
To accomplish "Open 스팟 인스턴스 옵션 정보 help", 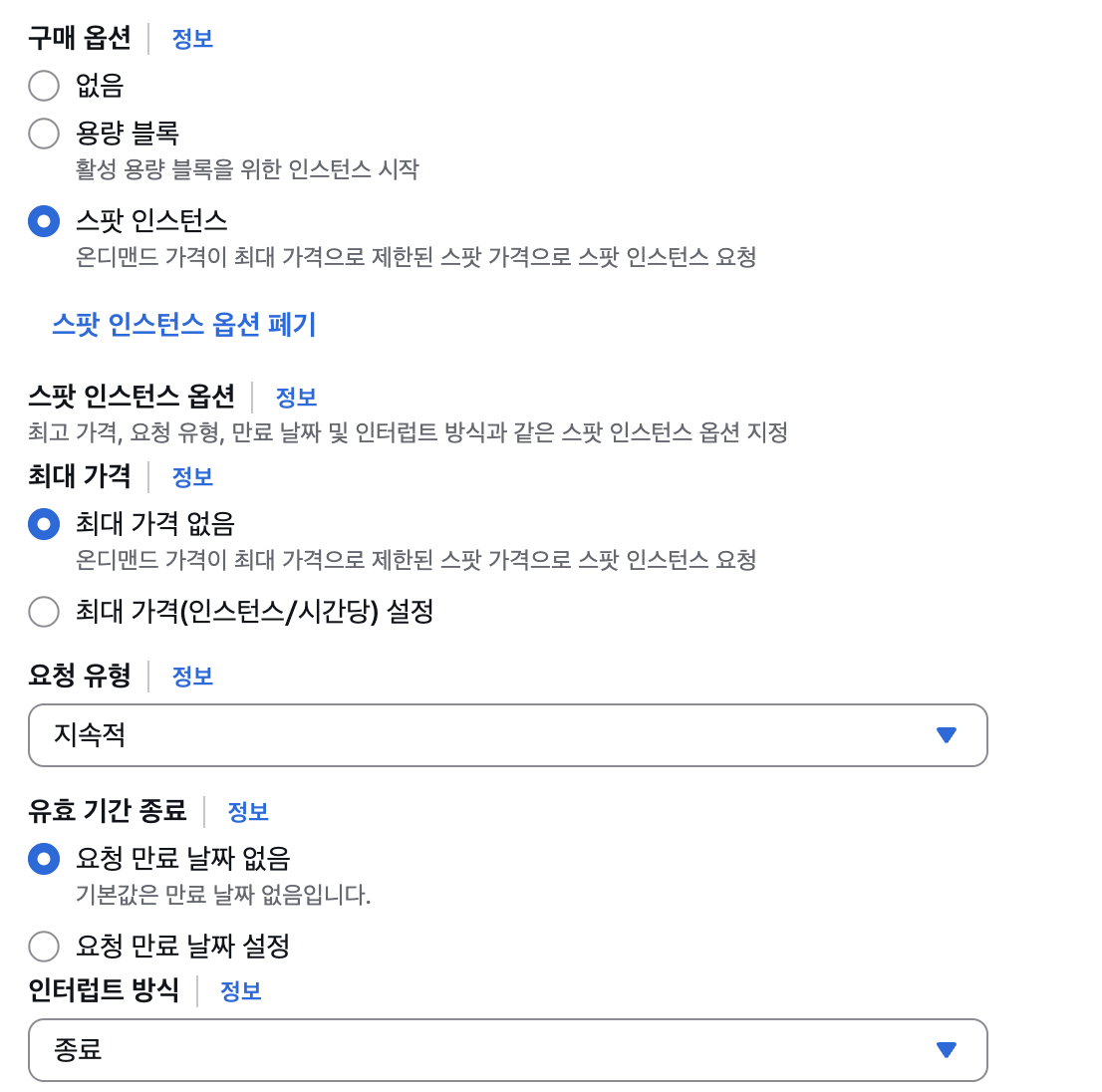I will (x=296, y=396).
